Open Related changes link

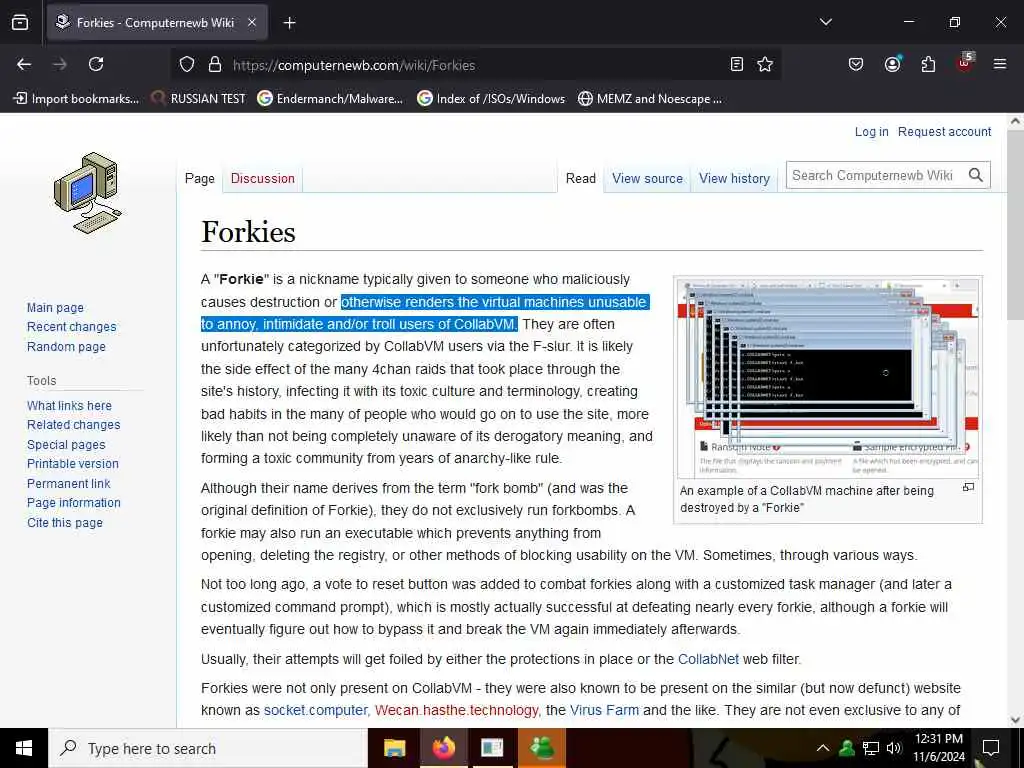(73, 424)
